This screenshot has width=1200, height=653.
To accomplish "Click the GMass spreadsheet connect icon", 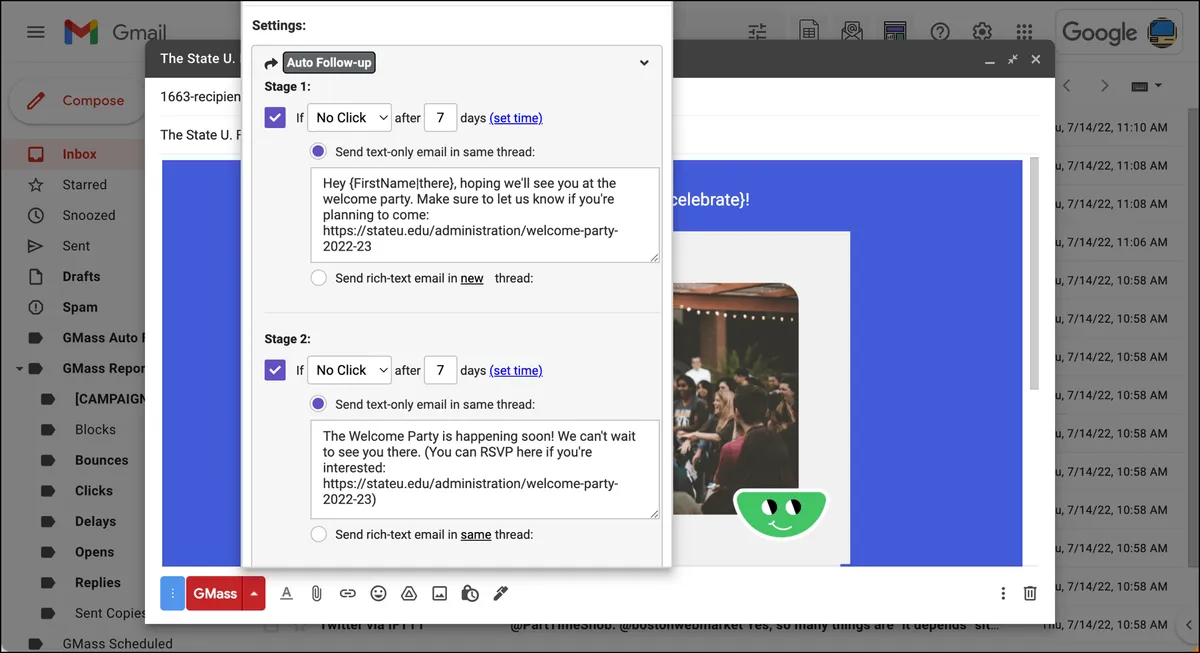I will point(808,32).
